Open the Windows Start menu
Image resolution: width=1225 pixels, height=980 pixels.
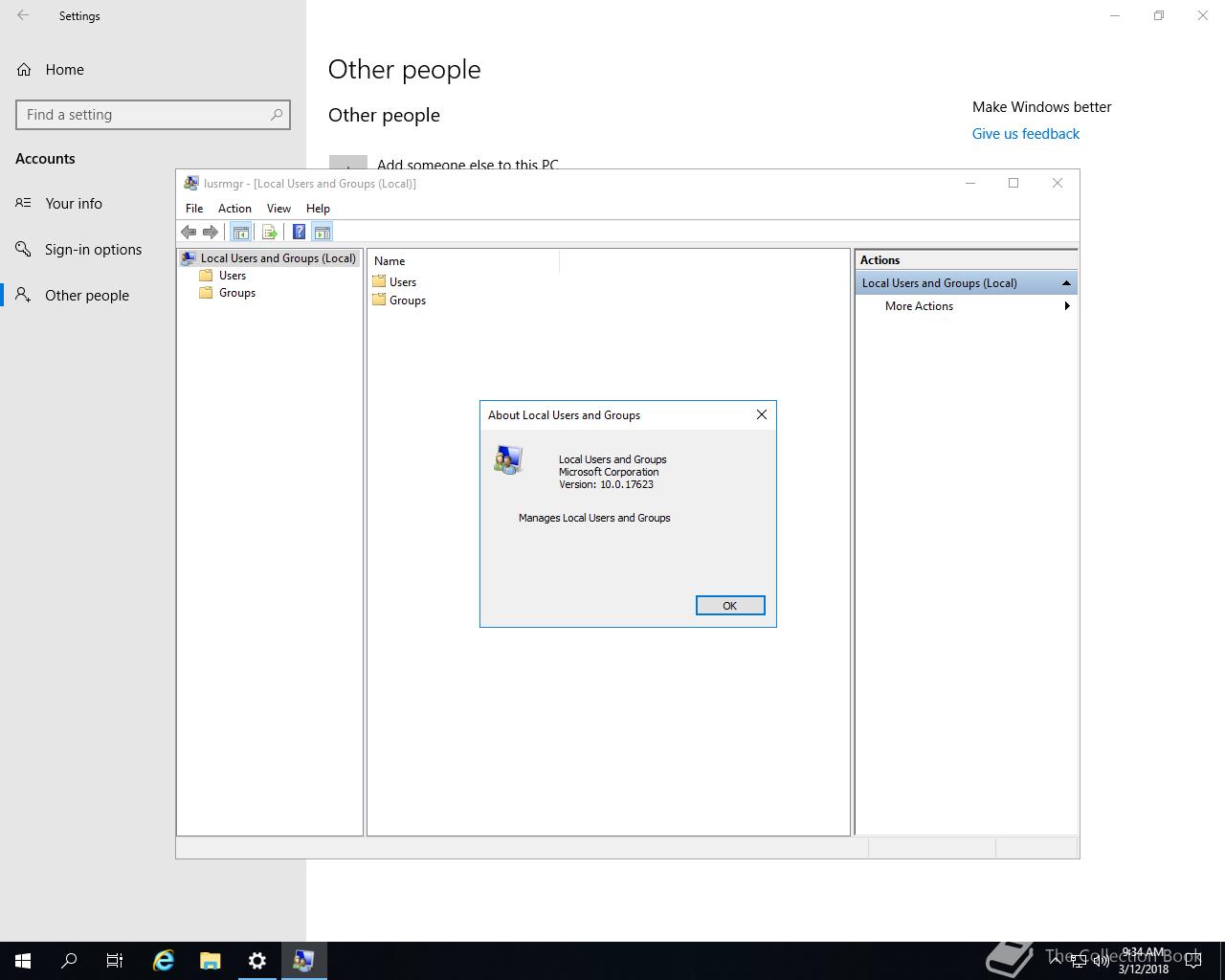click(x=23, y=961)
